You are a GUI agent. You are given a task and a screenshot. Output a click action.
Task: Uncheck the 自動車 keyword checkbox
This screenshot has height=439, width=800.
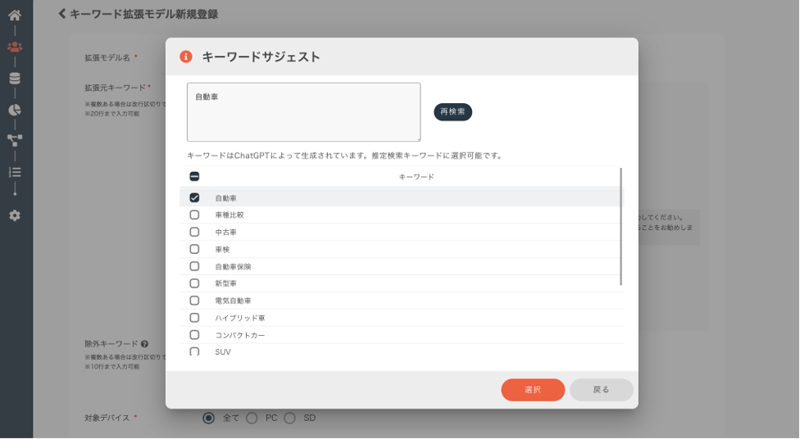[194, 198]
